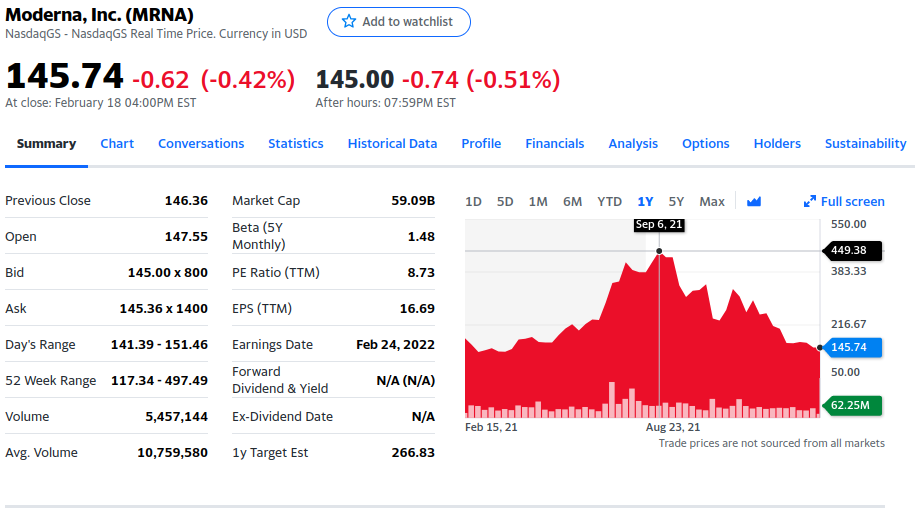Click the Feb 15, 21 axis date label
This screenshot has width=915, height=515.
click(491, 427)
